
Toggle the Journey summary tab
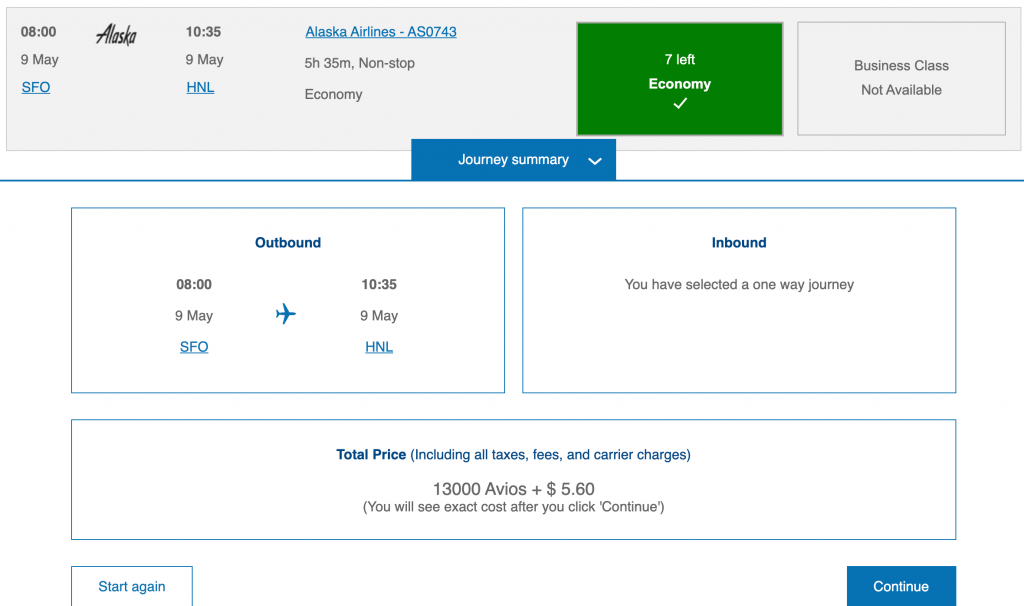click(x=513, y=160)
